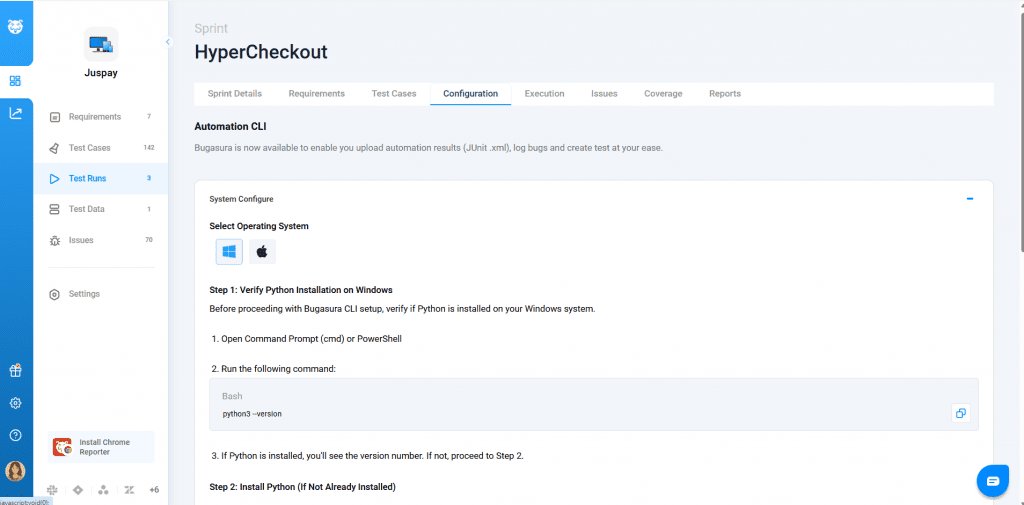Click the Issues bug icon in sidebar

[55, 240]
